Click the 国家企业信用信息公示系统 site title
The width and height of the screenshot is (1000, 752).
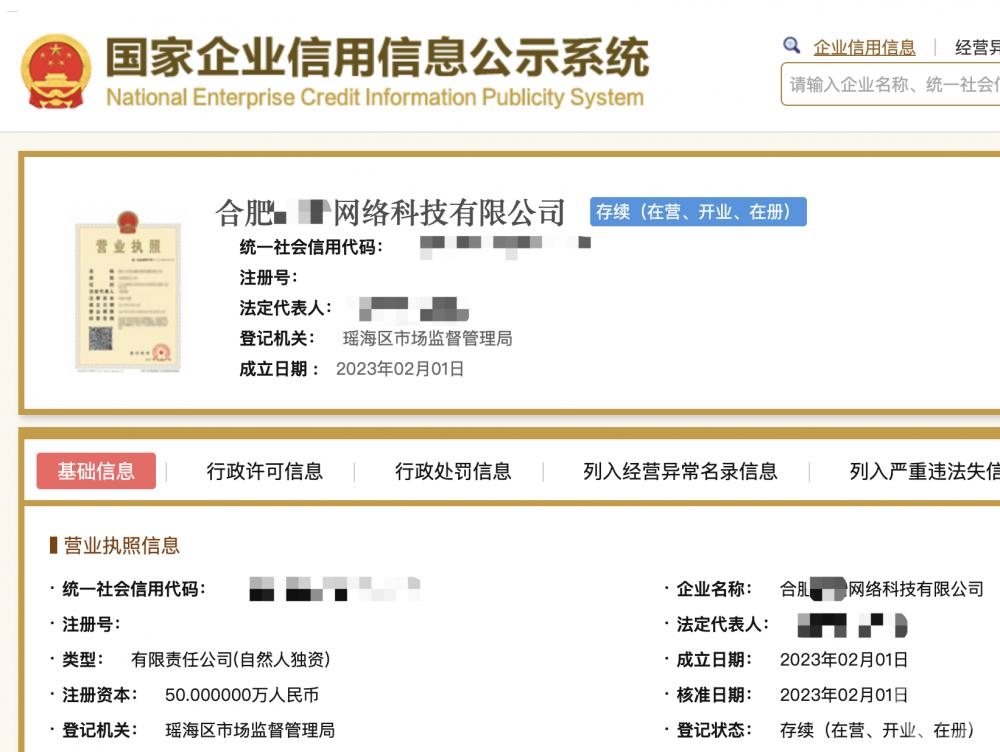(x=377, y=57)
